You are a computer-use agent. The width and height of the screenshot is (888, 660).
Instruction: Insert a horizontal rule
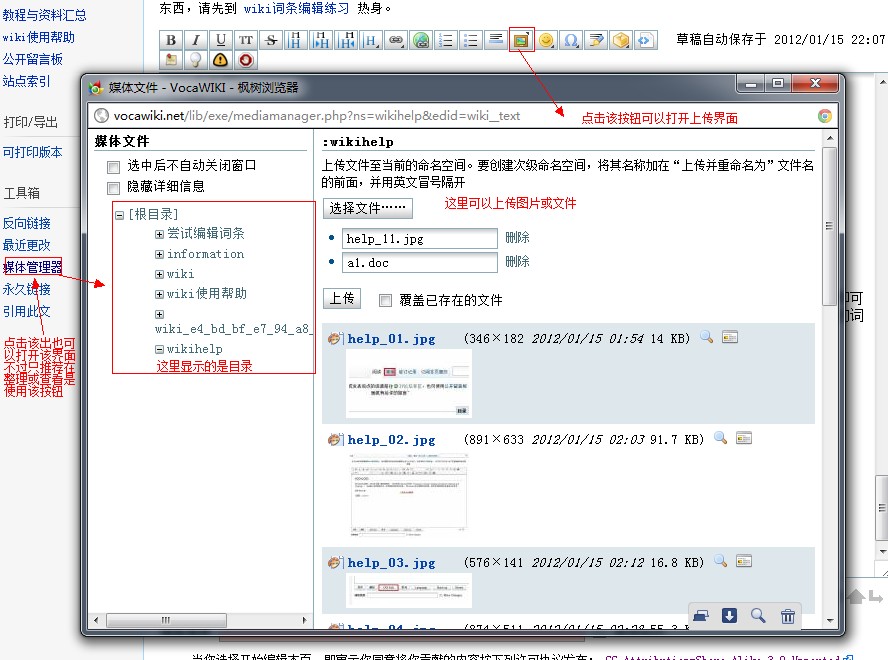[x=496, y=40]
